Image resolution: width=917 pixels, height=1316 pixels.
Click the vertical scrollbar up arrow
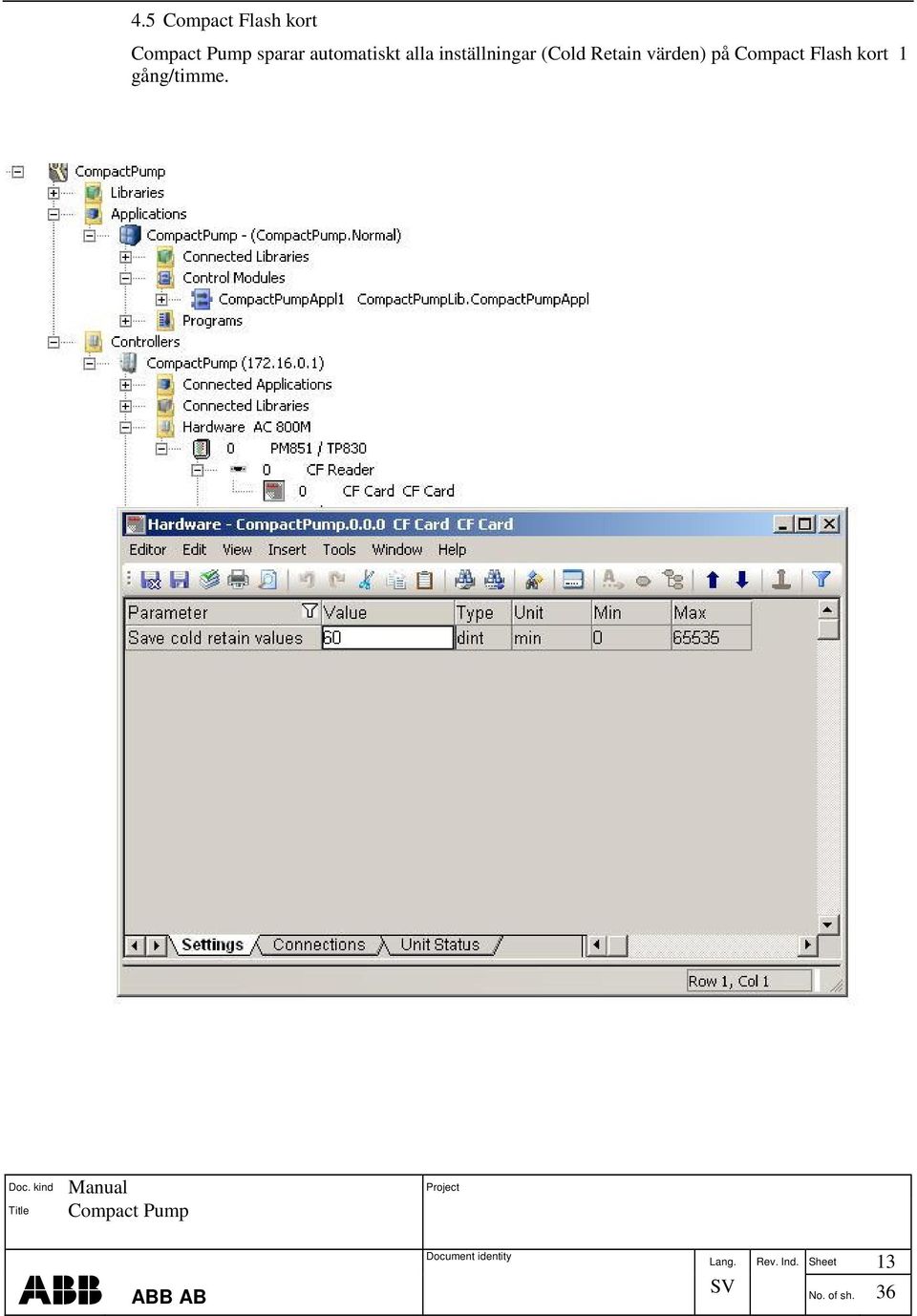pyautogui.click(x=828, y=609)
